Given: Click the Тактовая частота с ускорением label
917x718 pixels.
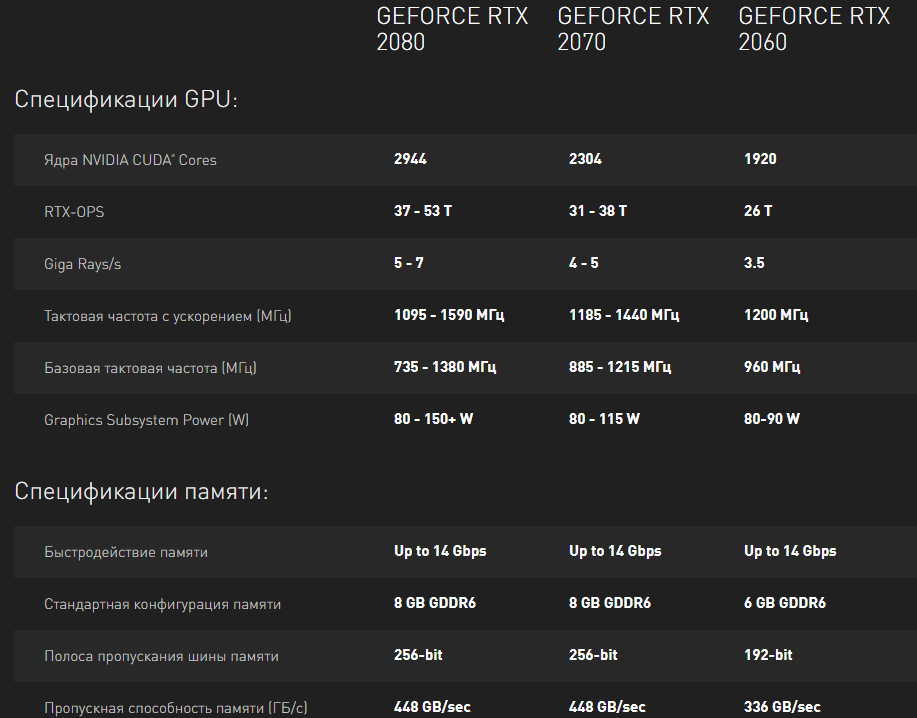Looking at the screenshot, I should click(x=168, y=316).
